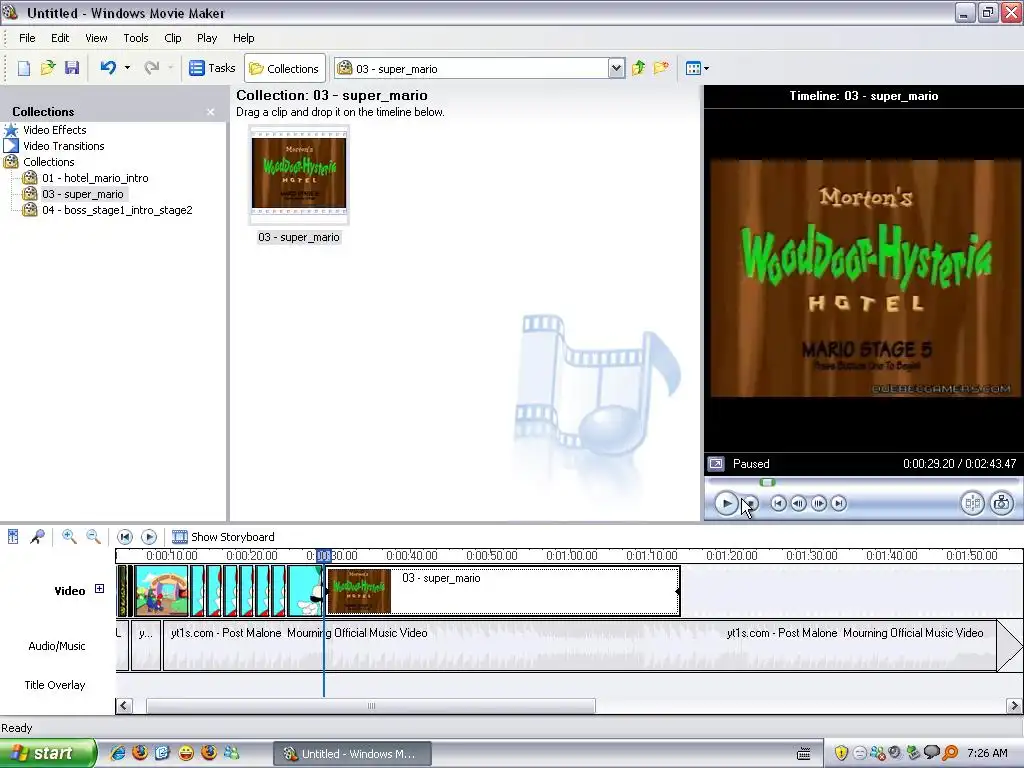
Task: Select the Collections root node
Action: pyautogui.click(x=49, y=162)
